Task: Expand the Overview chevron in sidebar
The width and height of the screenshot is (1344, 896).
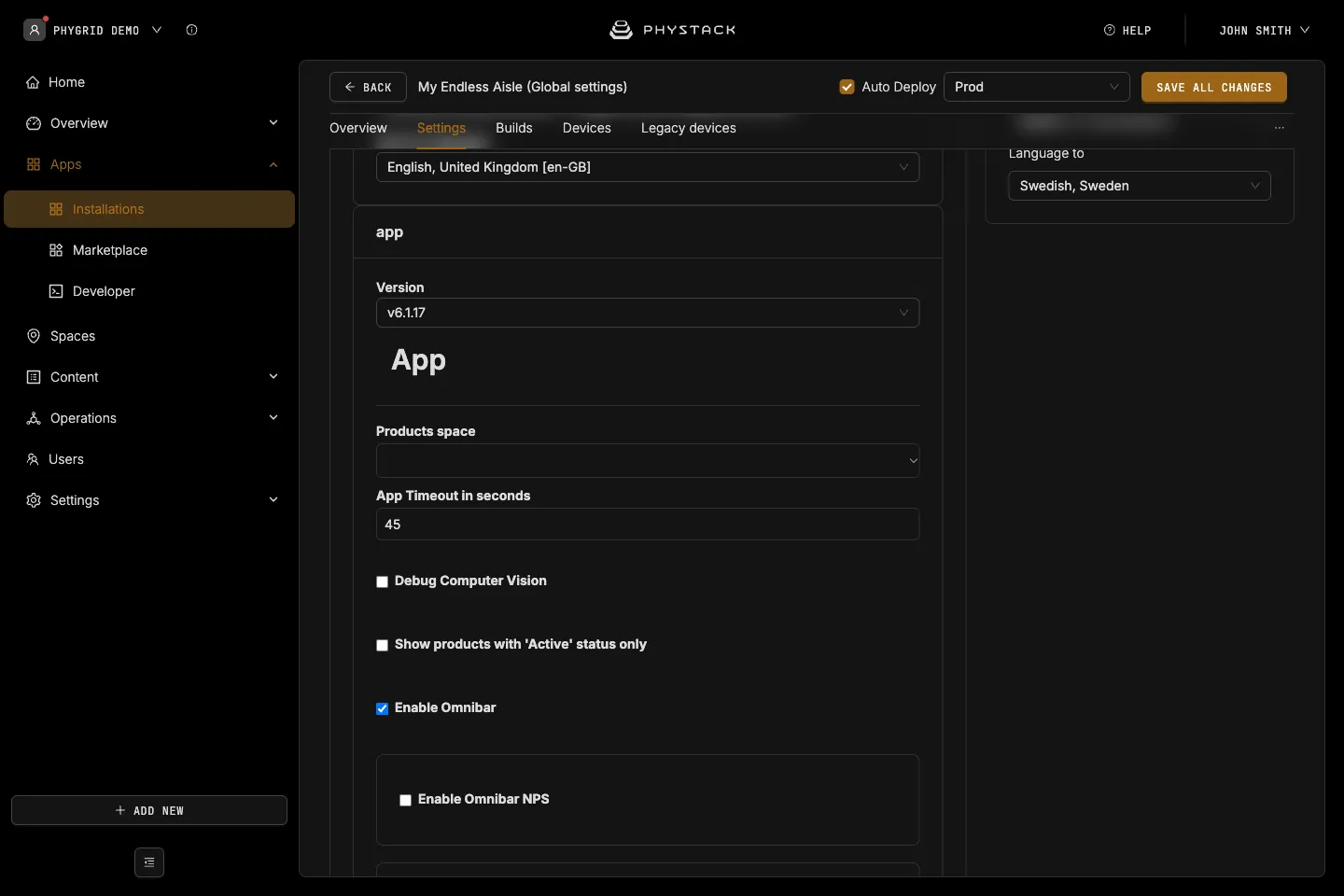Action: [273, 122]
